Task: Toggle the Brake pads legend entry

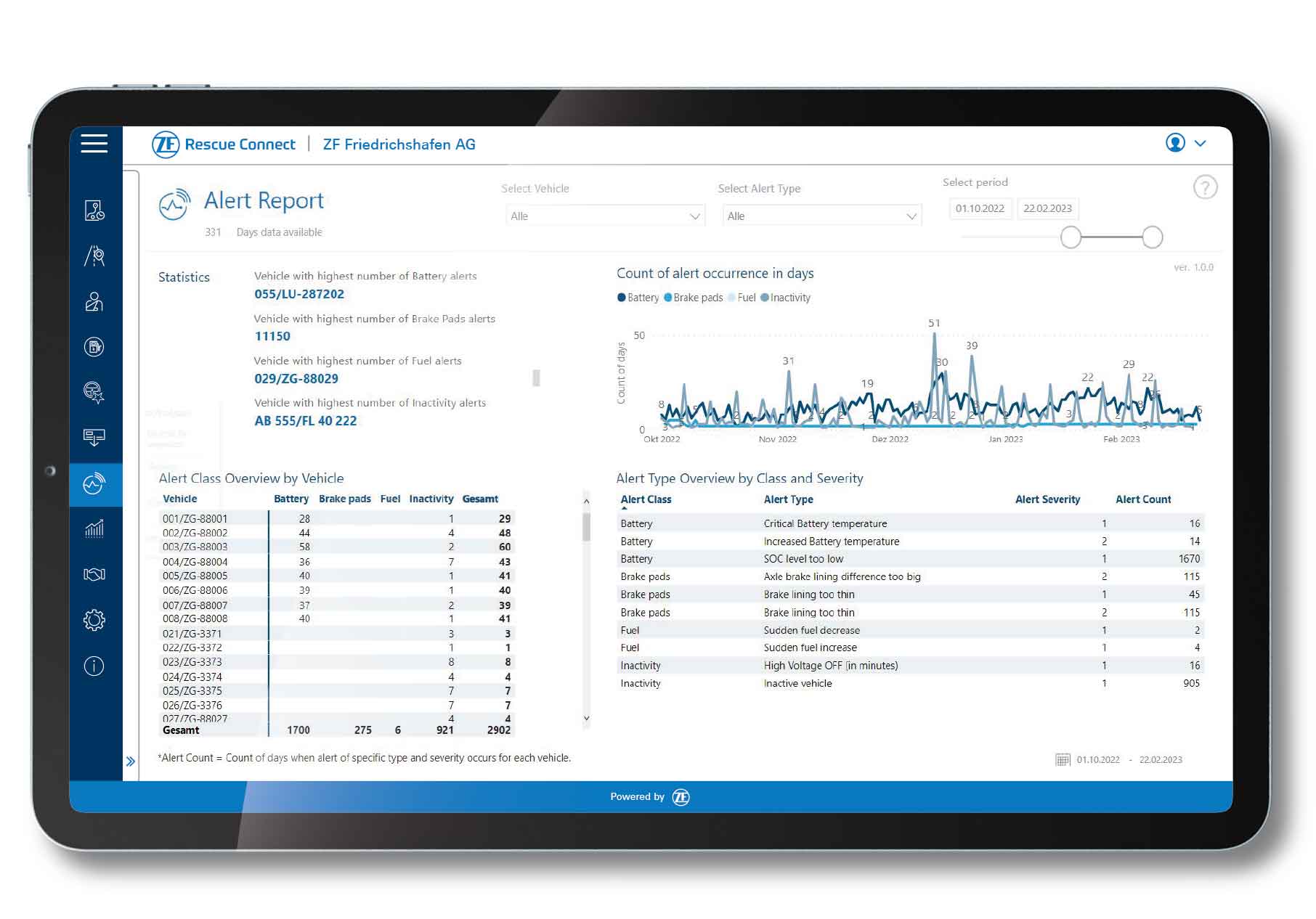Action: click(x=692, y=297)
